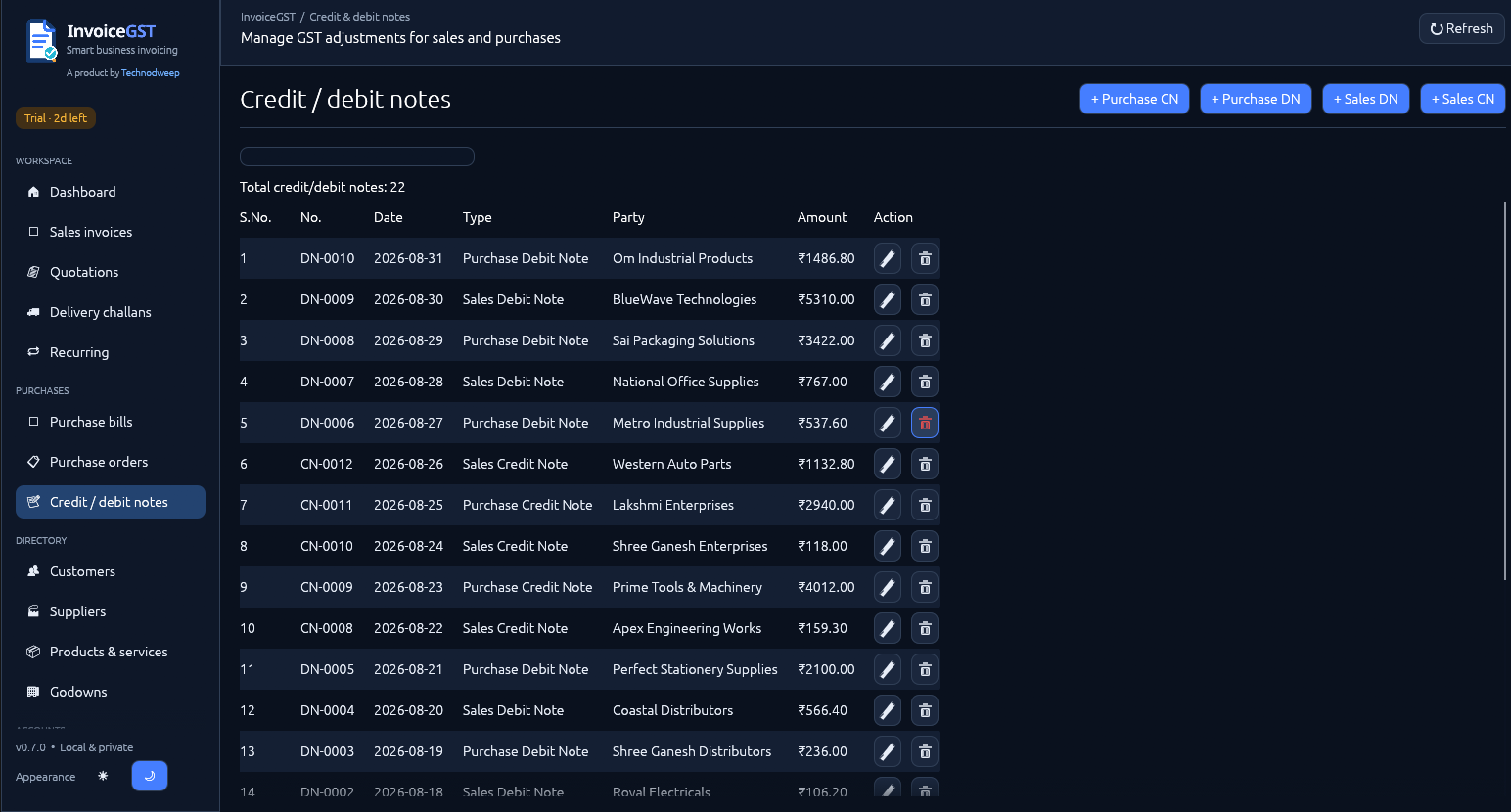Add a new Purchase CN
The height and width of the screenshot is (812, 1511).
click(1135, 99)
